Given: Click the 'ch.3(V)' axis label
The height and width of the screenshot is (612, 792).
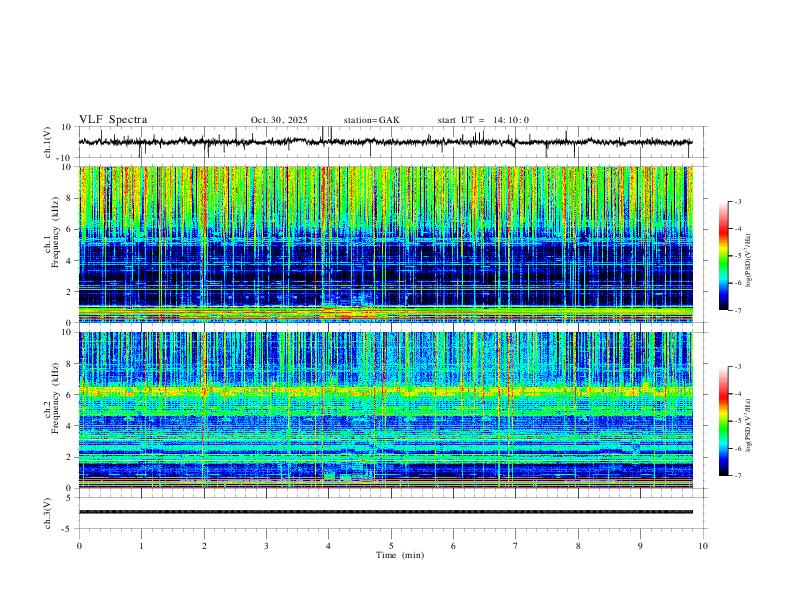Looking at the screenshot, I should (48, 513).
